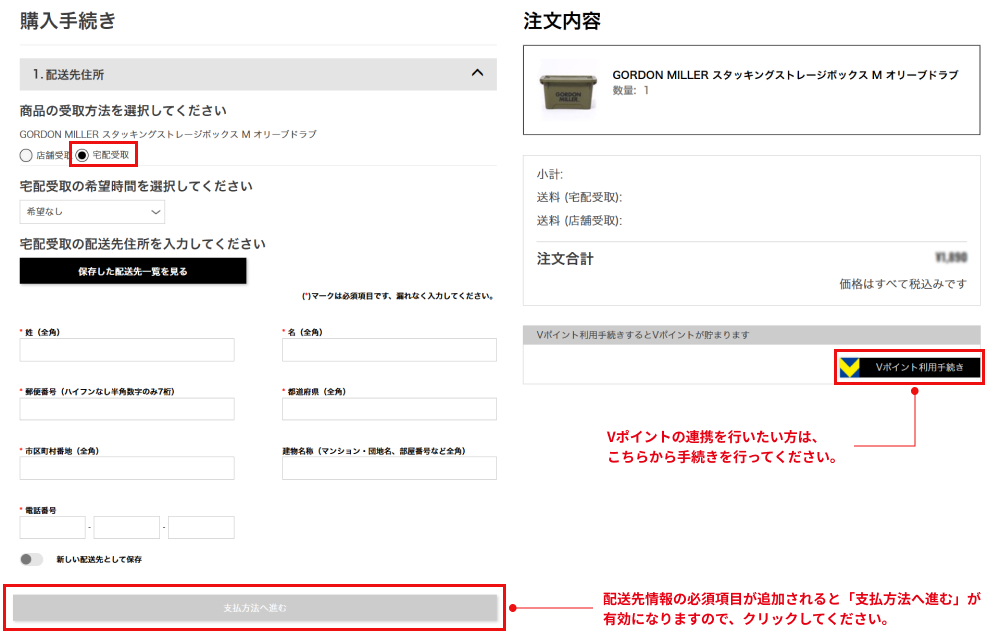Focus the 姓（全角） input field

click(127, 350)
